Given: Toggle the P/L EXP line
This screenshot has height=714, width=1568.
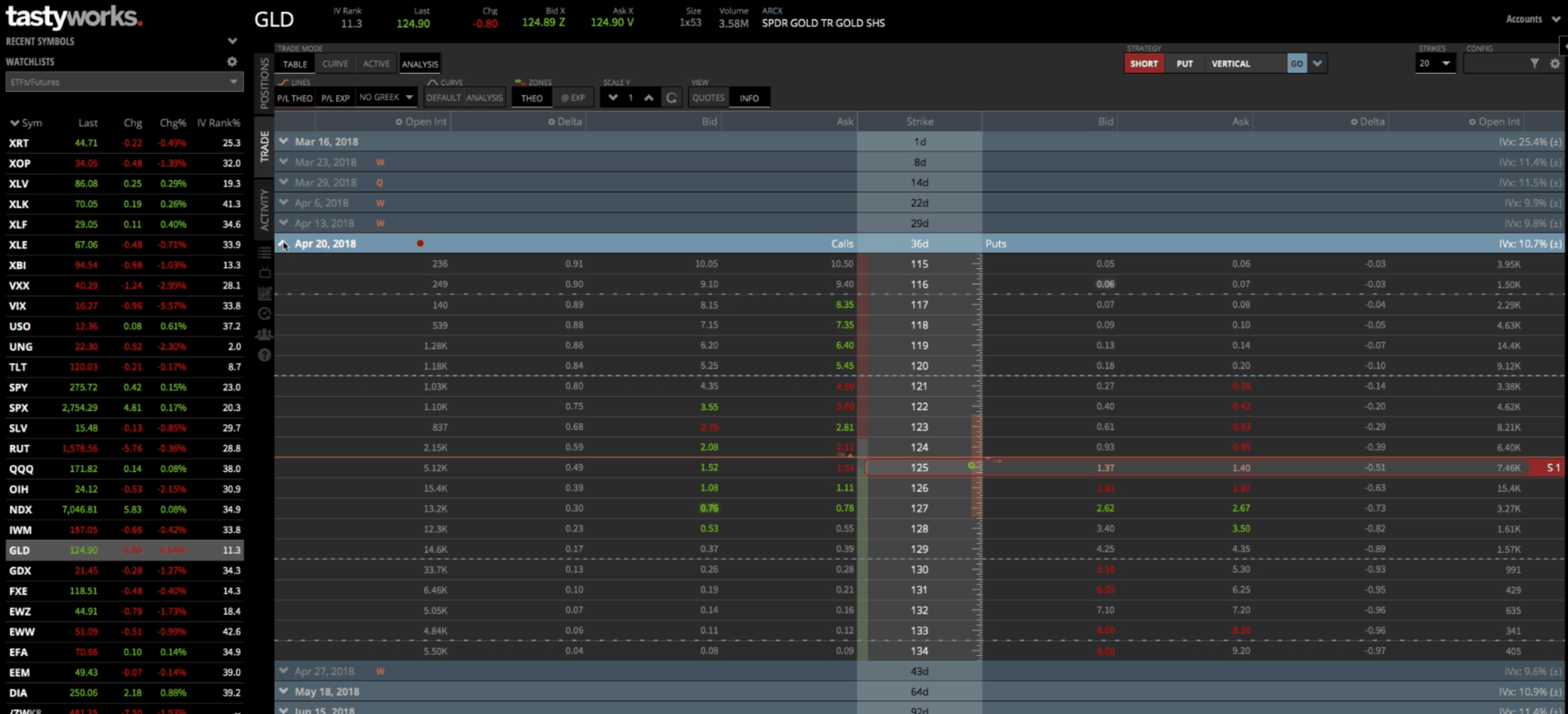Looking at the screenshot, I should tap(335, 98).
